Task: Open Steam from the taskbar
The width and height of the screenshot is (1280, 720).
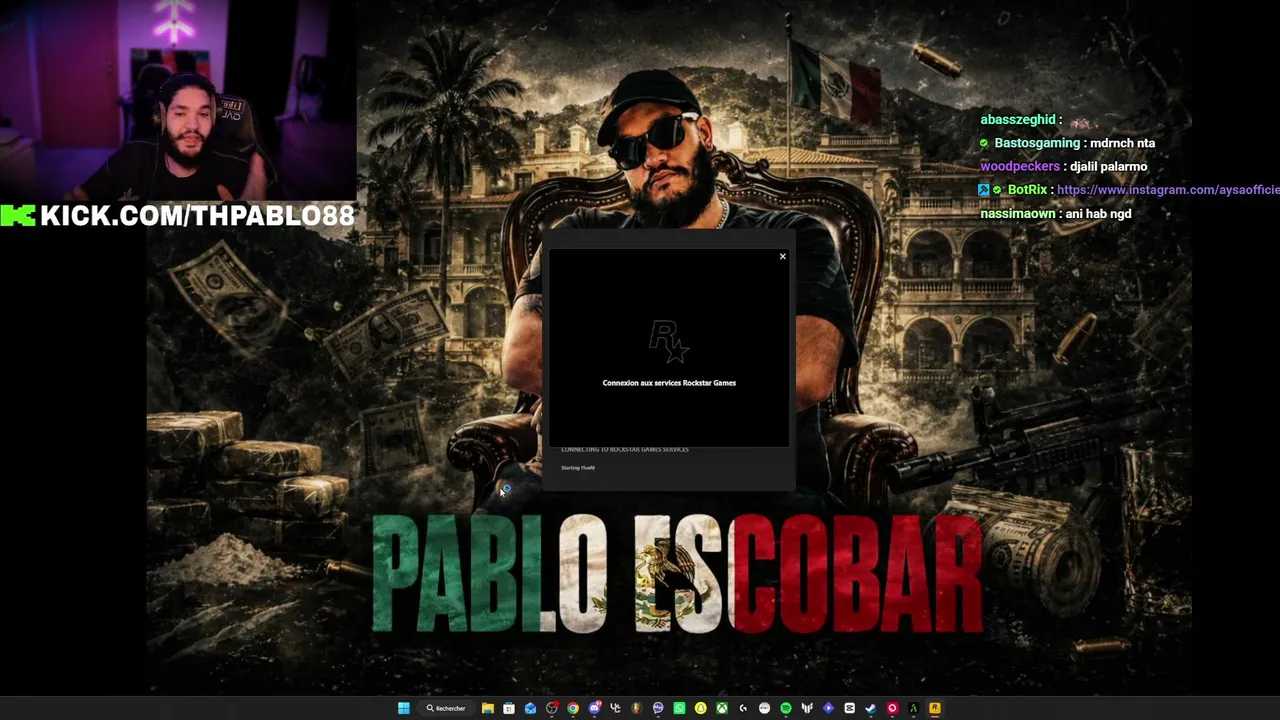Action: 870,708
